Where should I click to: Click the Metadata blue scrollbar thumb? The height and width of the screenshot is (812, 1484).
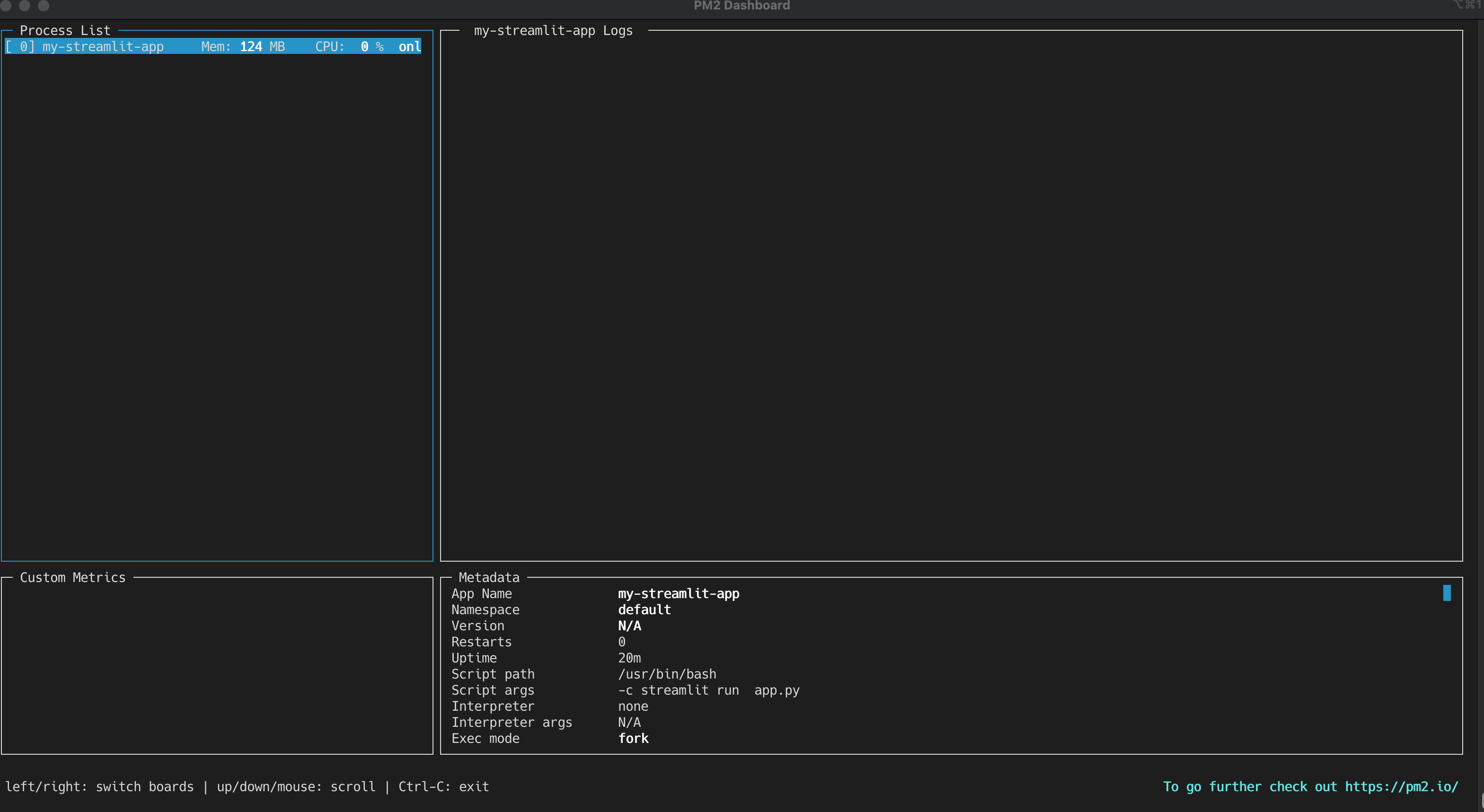(x=1447, y=593)
